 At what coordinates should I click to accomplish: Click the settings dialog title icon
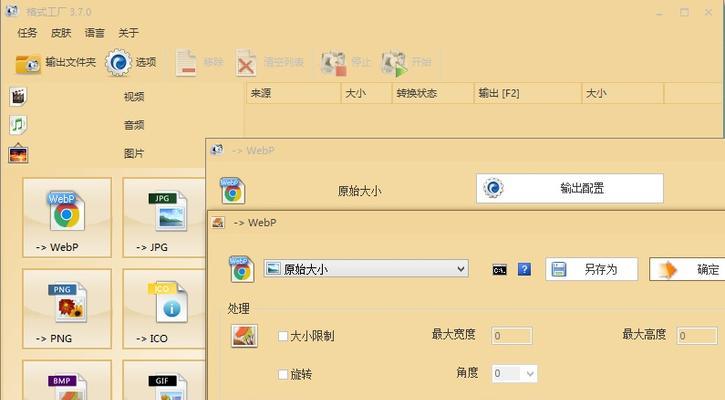tap(218, 223)
